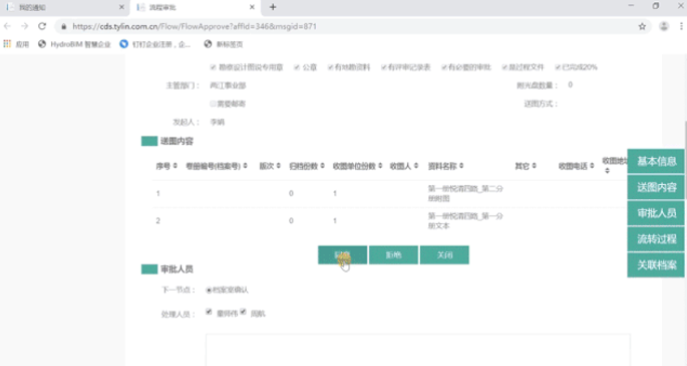Jump to 关联档案 in side navigation
This screenshot has width=687, height=366.
coord(656,265)
